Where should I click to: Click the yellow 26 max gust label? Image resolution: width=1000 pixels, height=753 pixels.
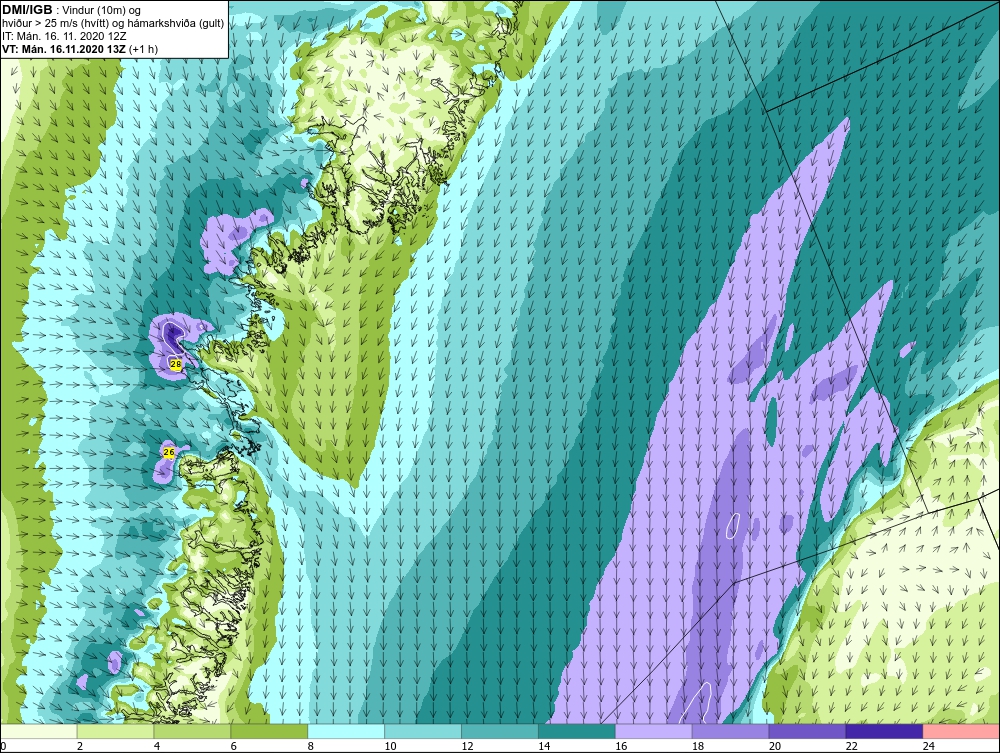[169, 452]
